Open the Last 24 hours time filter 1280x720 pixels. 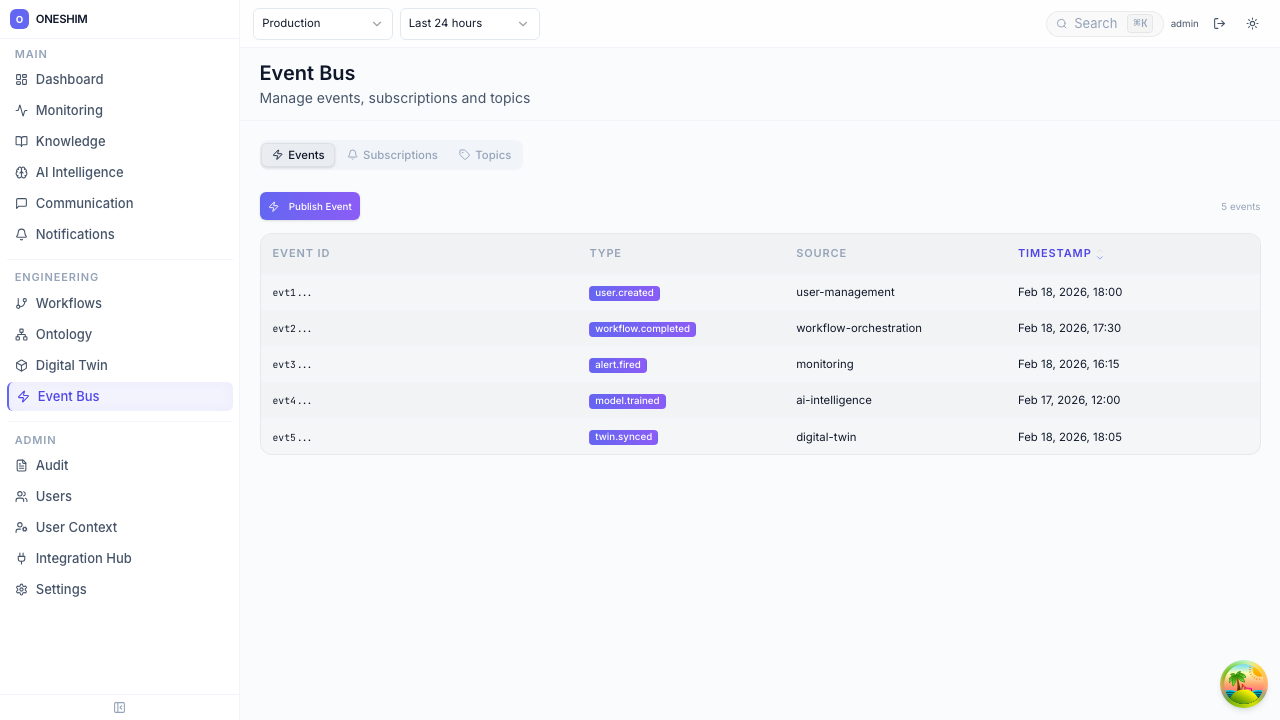click(x=469, y=23)
